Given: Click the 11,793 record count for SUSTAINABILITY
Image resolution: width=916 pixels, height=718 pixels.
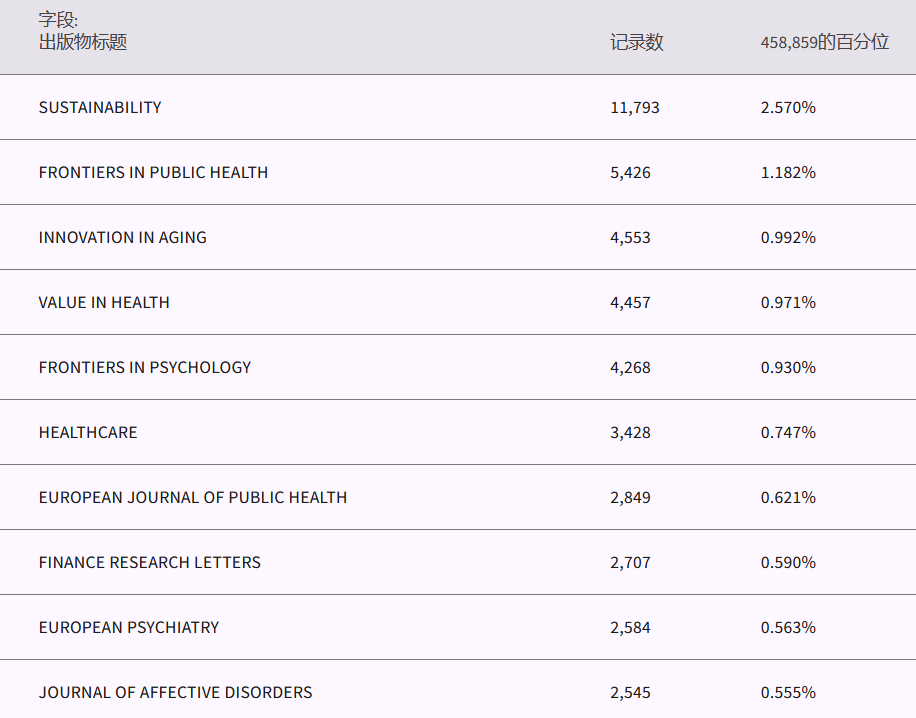Looking at the screenshot, I should pyautogui.click(x=635, y=107).
